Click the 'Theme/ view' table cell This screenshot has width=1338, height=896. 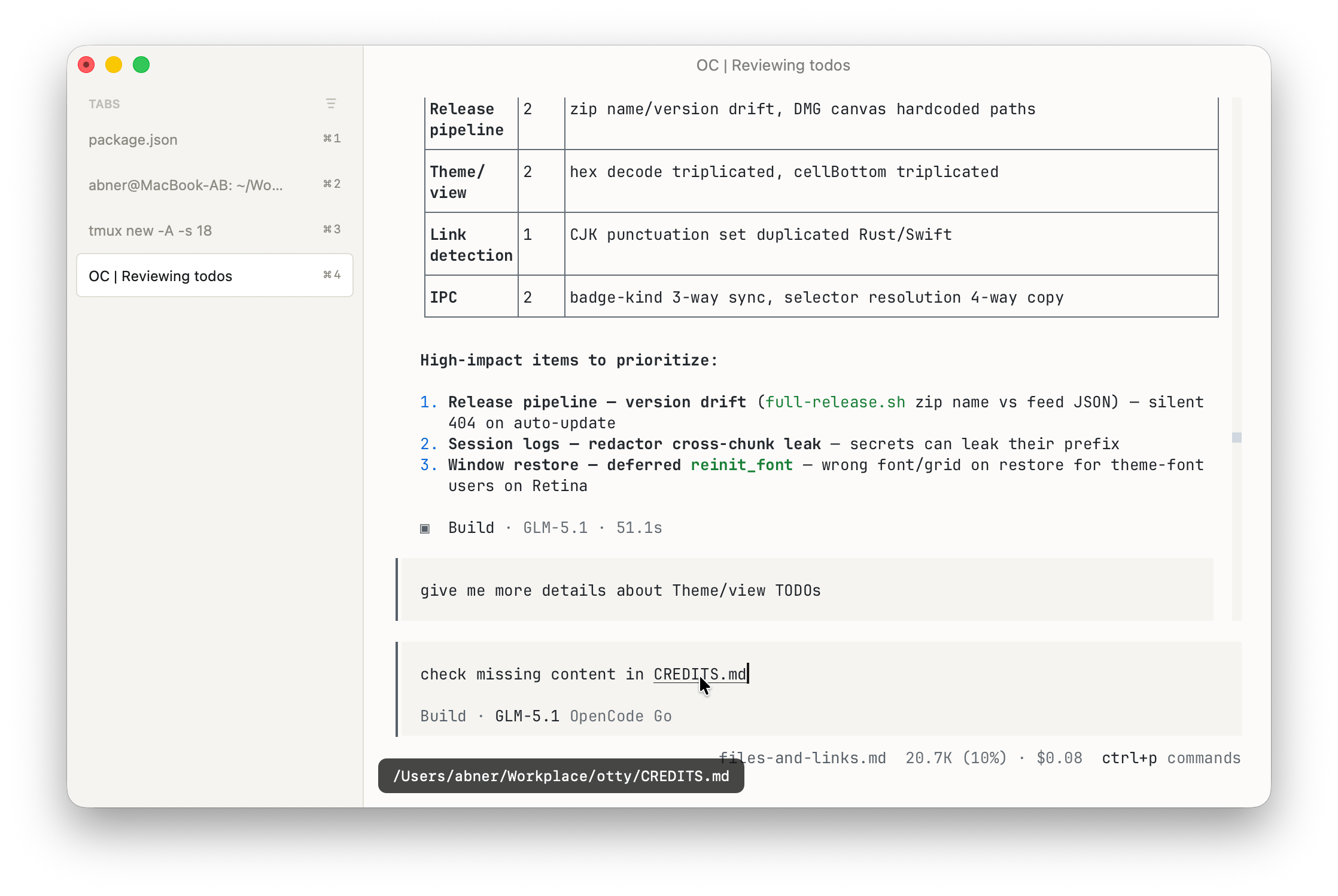pos(471,182)
